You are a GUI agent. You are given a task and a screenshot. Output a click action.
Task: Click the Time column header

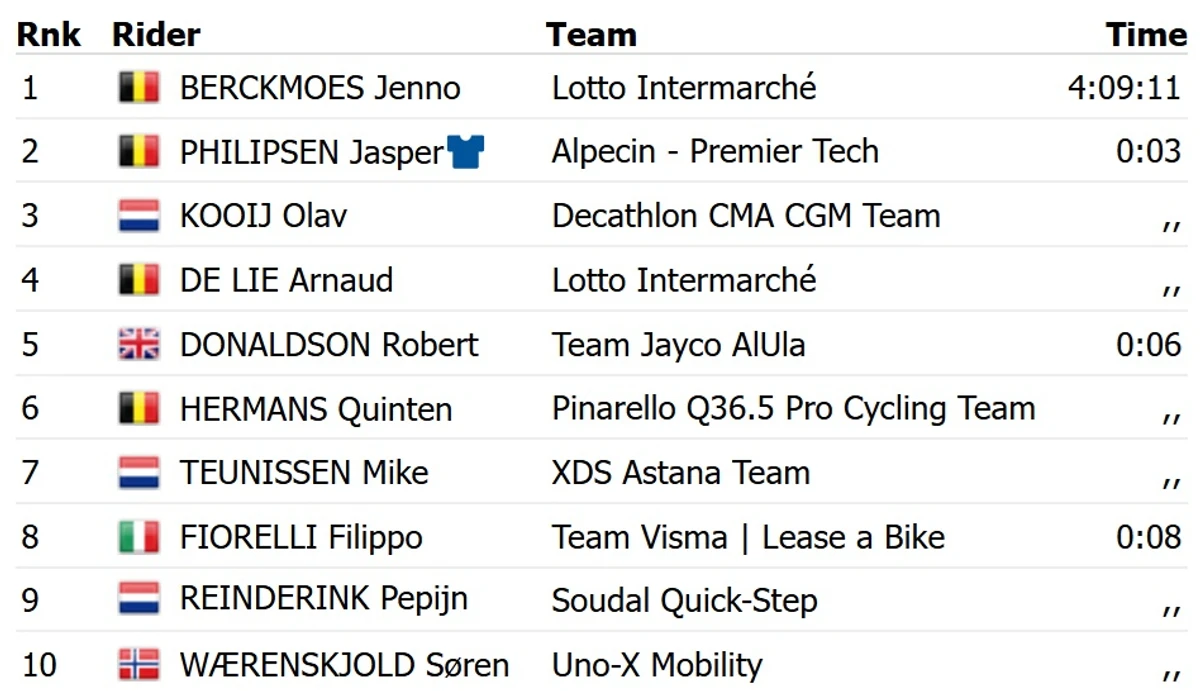[x=1146, y=35]
